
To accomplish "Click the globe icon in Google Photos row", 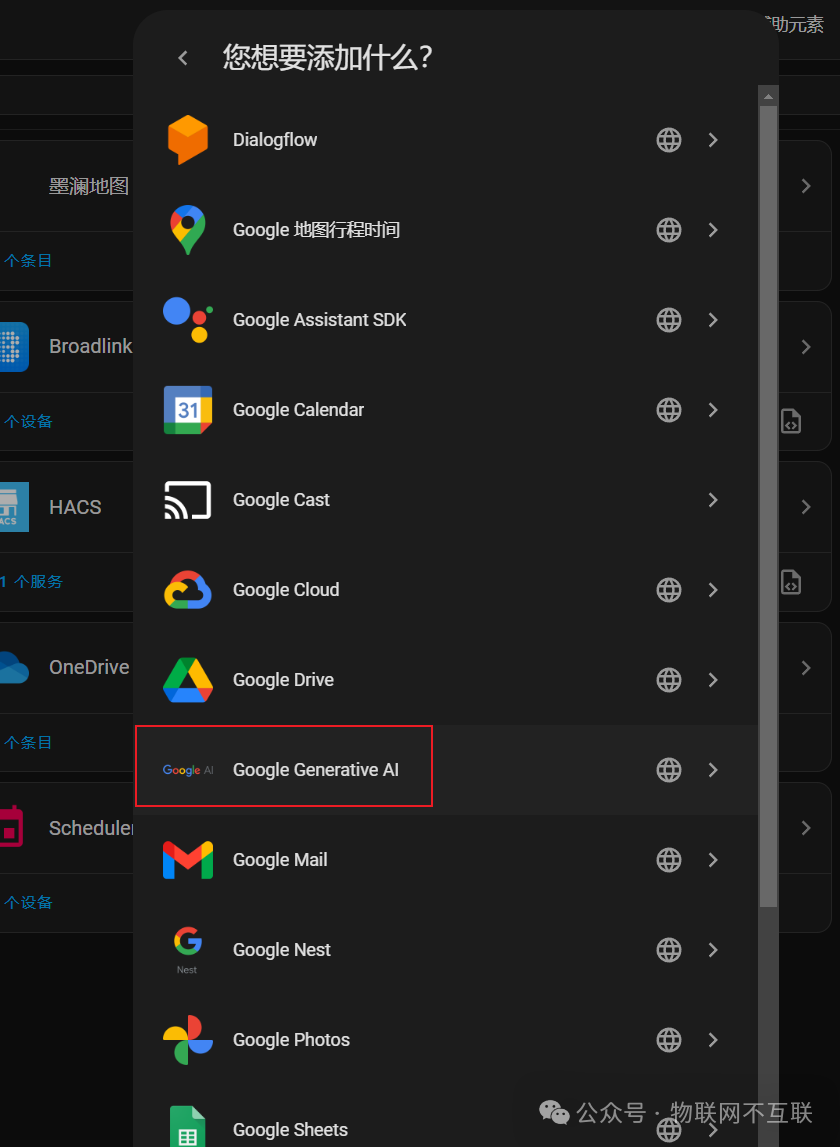I will (x=669, y=1039).
